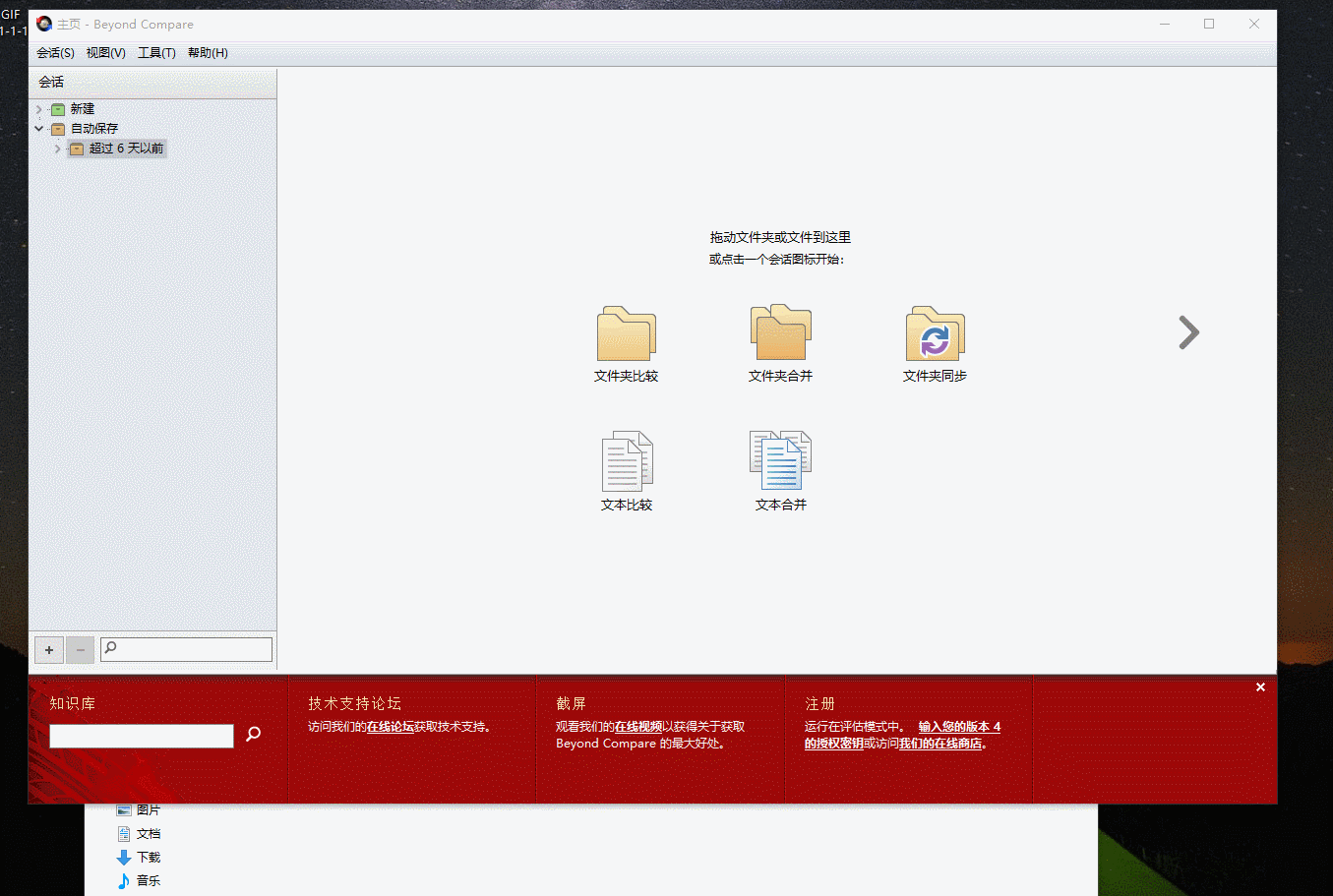
Task: Click the minus button to remove session
Action: (81, 650)
